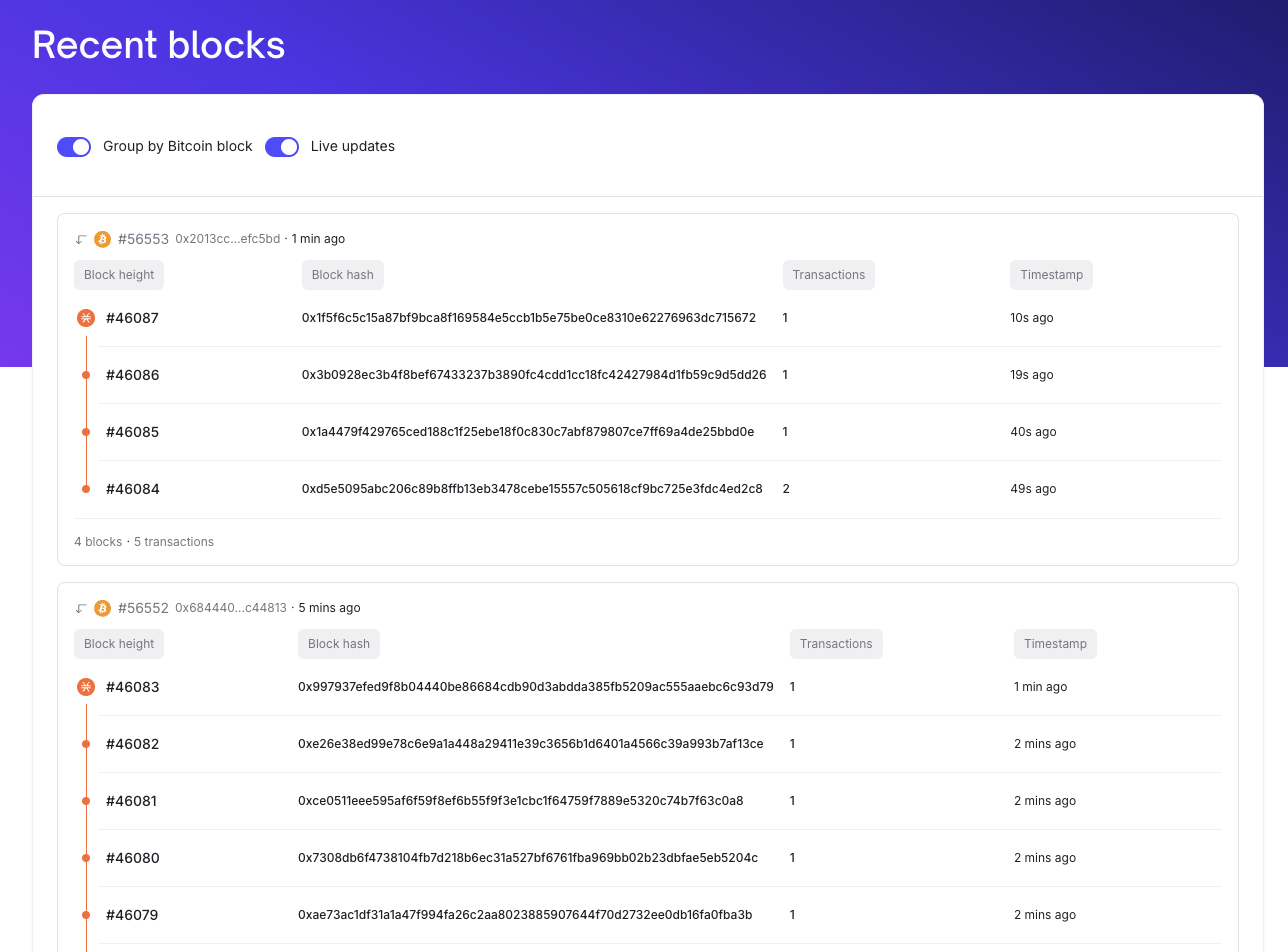This screenshot has width=1288, height=952.
Task: Click the timeline dot next to block #46085
Action: [85, 432]
